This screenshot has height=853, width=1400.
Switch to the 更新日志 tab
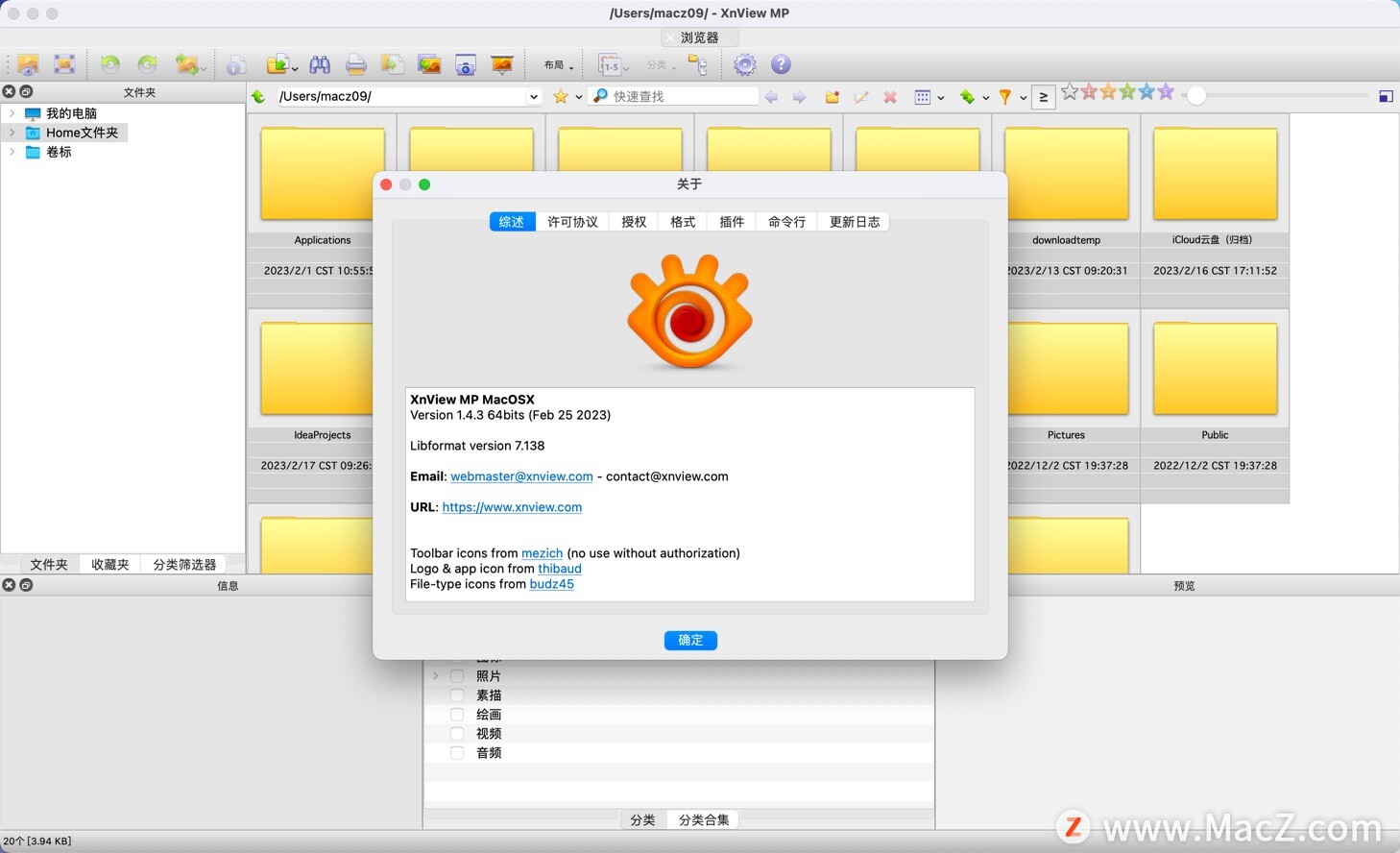pyautogui.click(x=855, y=222)
